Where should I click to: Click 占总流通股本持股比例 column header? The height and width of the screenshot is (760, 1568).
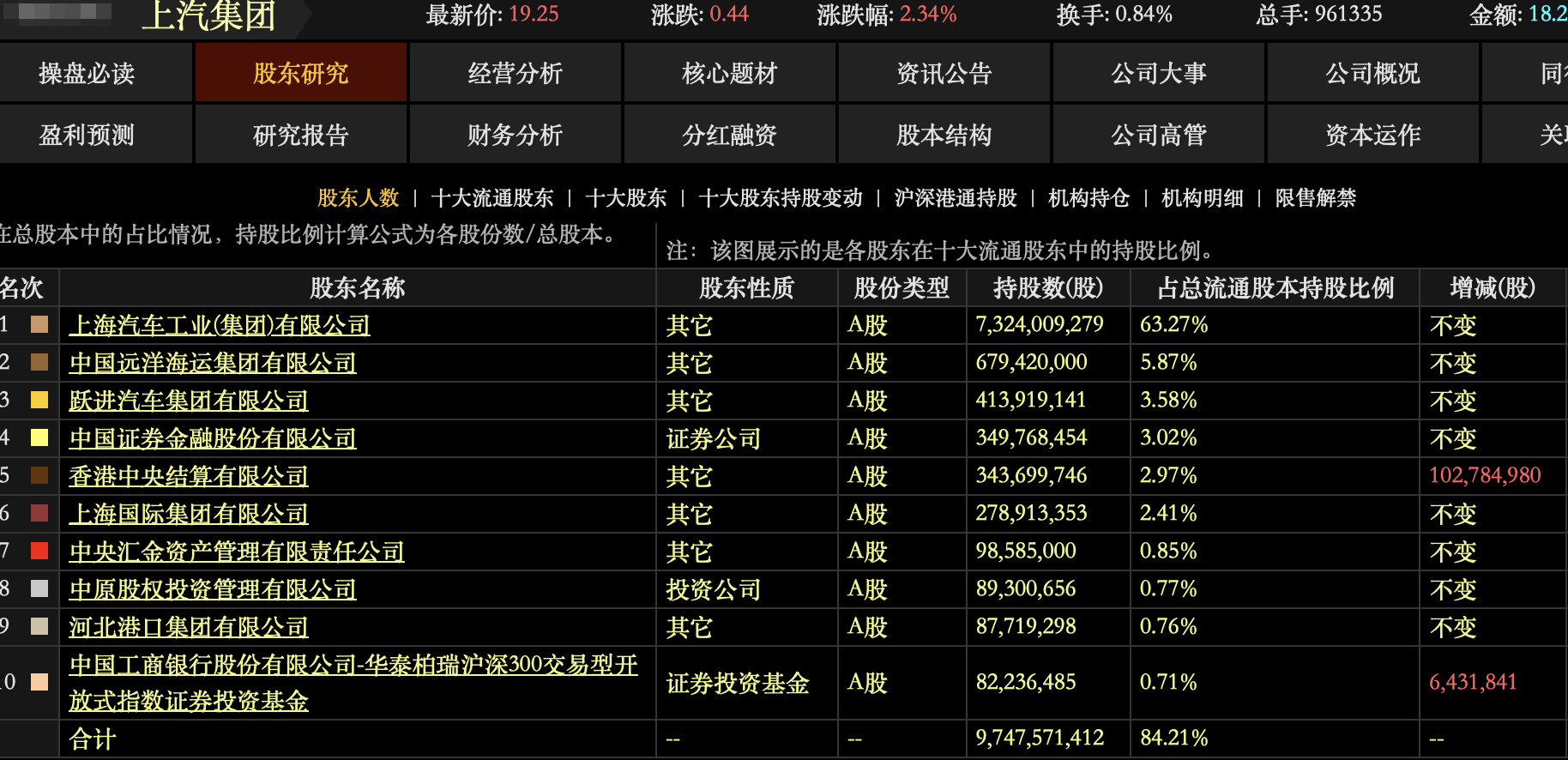point(1276,288)
